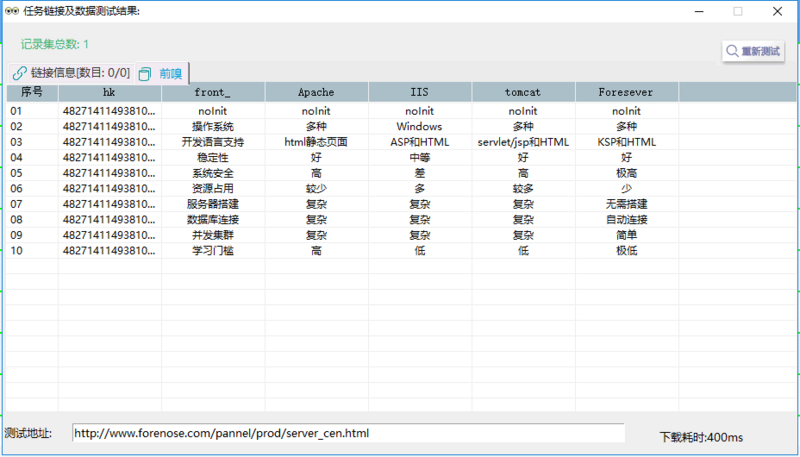Image resolution: width=800 pixels, height=457 pixels.
Task: Click the html静态页面 cell
Action: point(316,142)
